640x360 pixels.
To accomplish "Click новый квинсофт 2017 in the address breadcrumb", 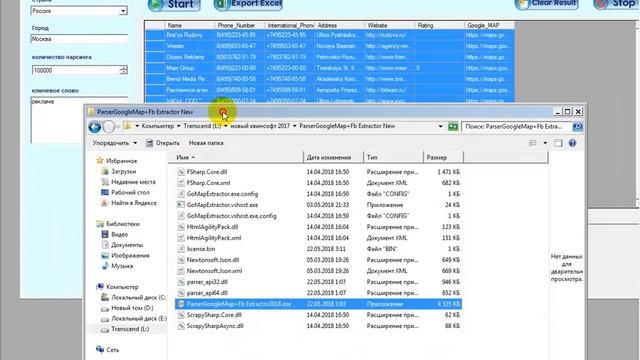I will pyautogui.click(x=260, y=126).
